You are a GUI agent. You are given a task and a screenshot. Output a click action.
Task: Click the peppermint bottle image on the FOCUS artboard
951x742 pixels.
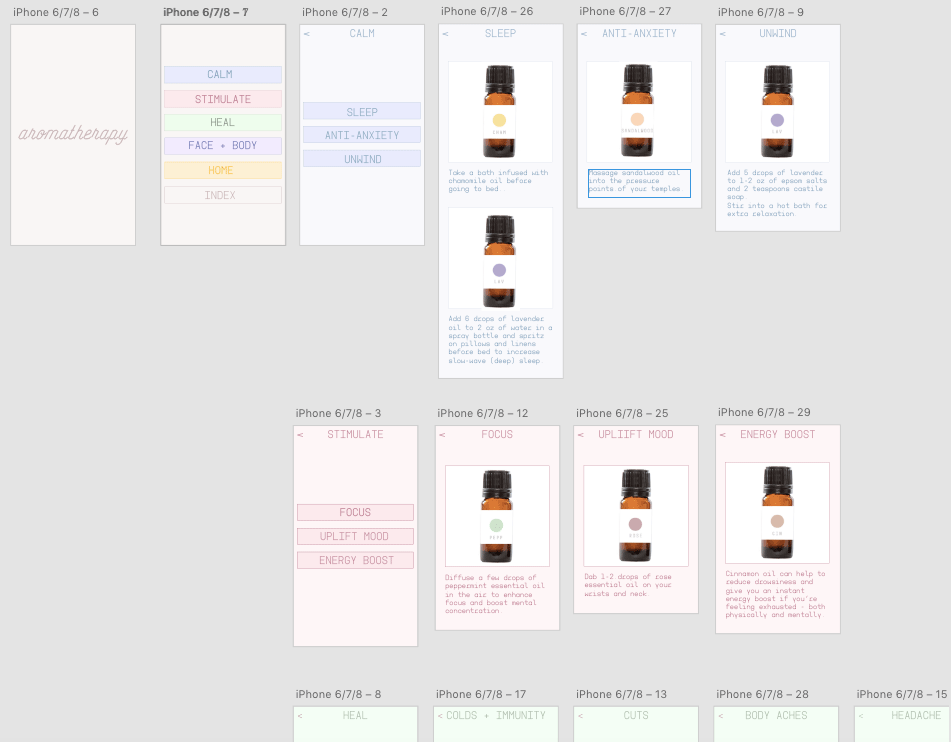coord(497,515)
